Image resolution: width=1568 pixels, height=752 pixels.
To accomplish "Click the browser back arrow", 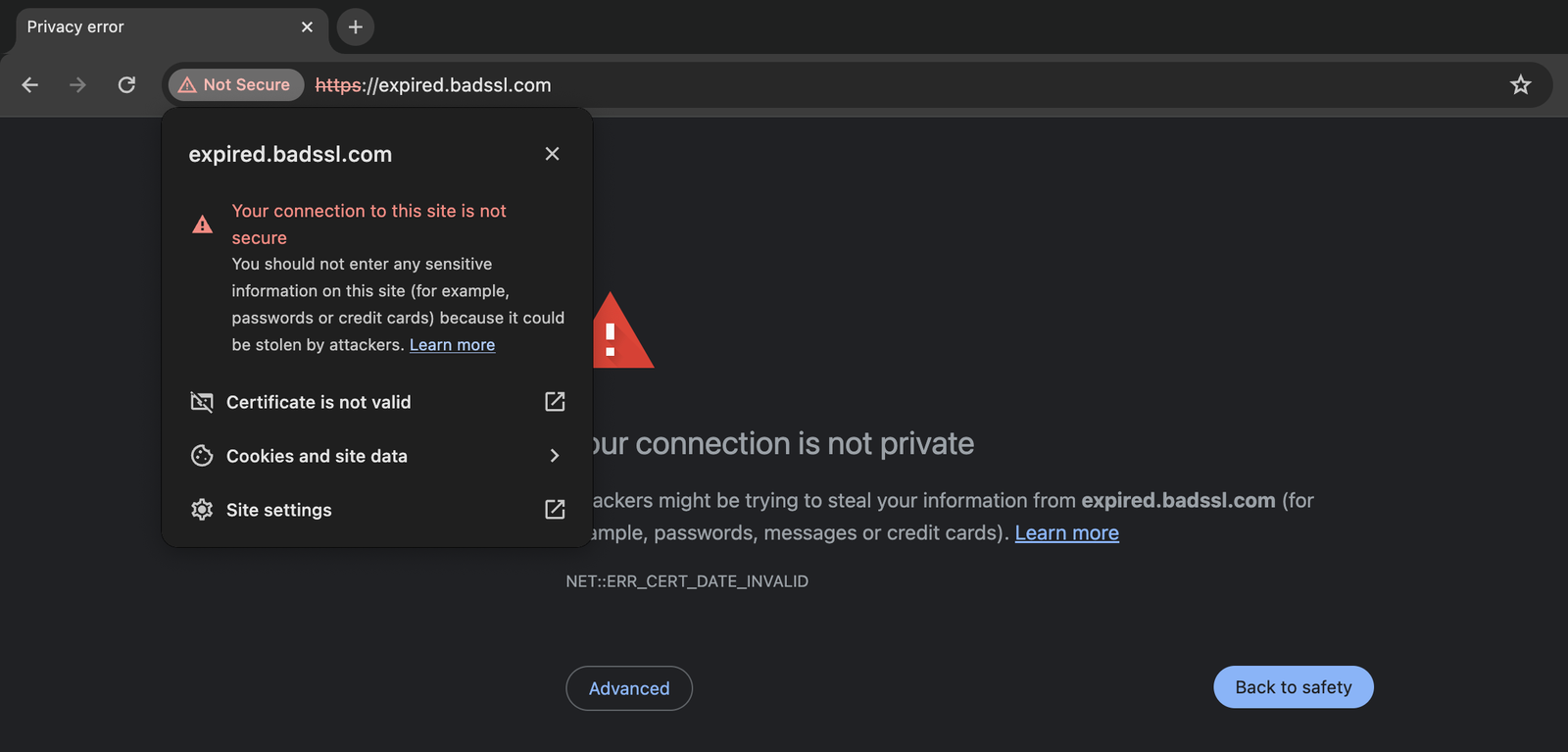I will point(30,85).
